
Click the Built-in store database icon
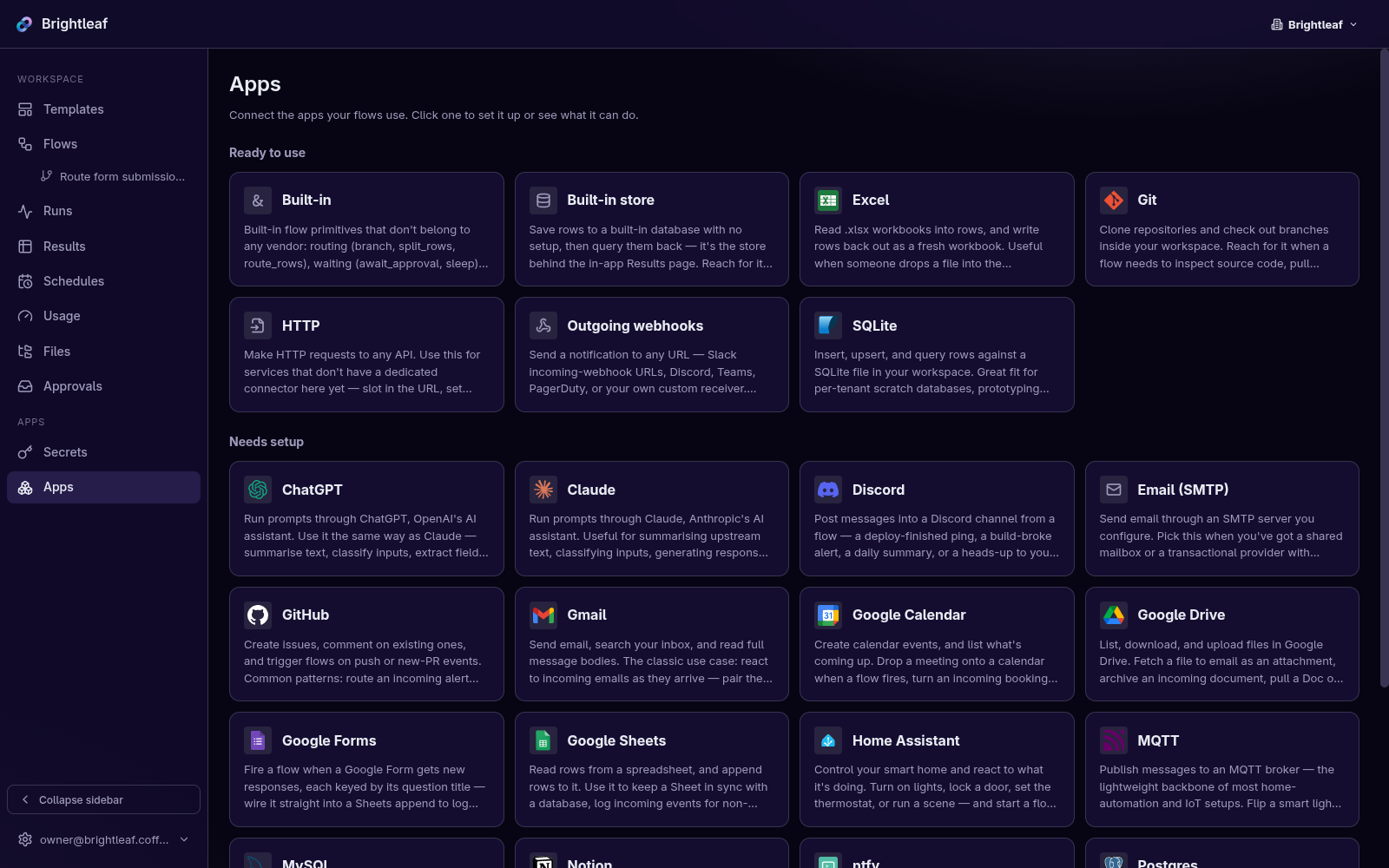(543, 201)
